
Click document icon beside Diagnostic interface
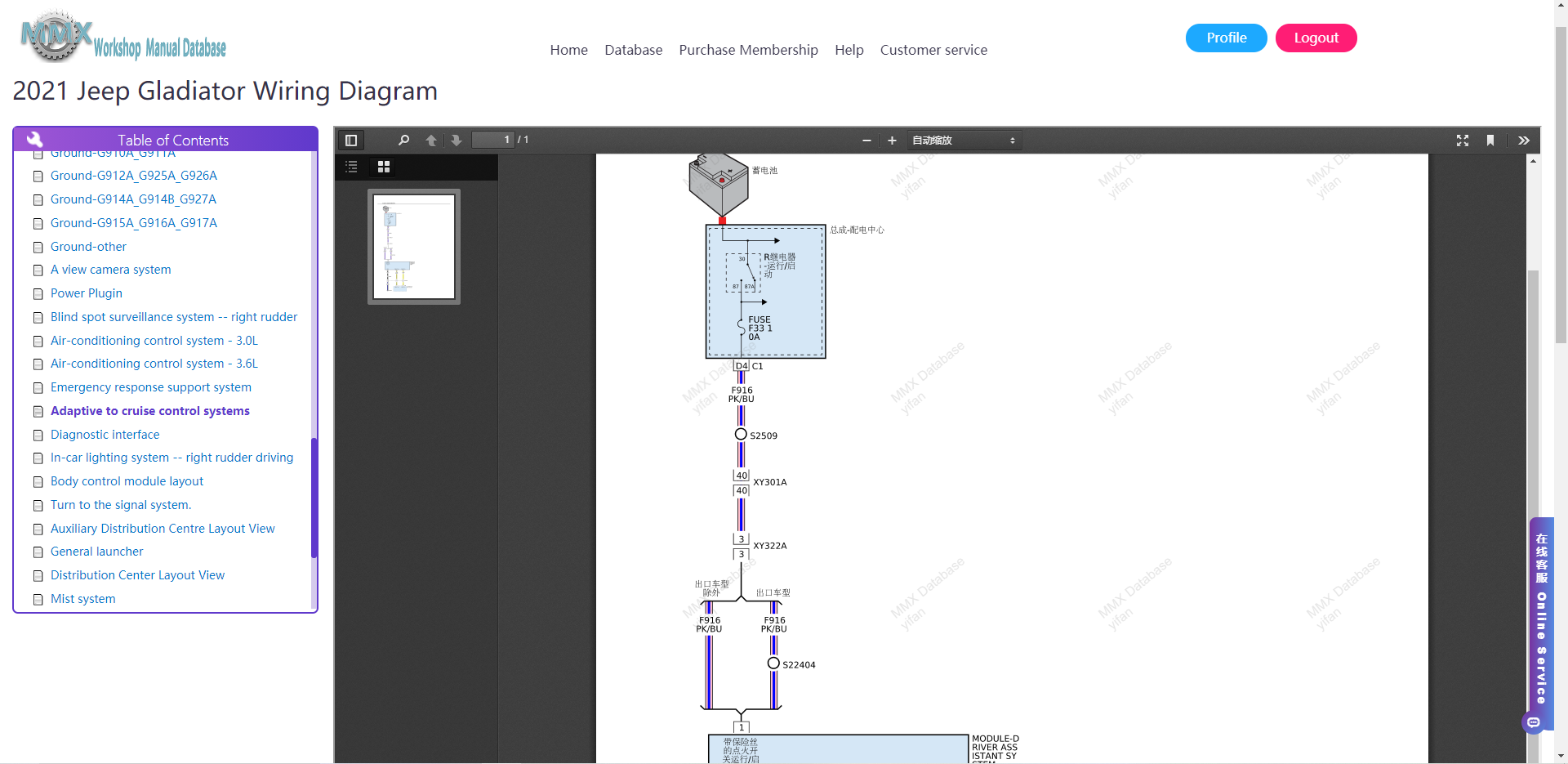[x=38, y=436]
